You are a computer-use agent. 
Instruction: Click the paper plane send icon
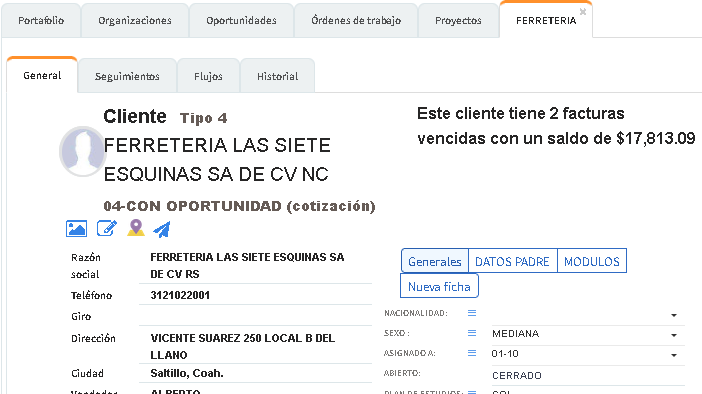pyautogui.click(x=162, y=229)
